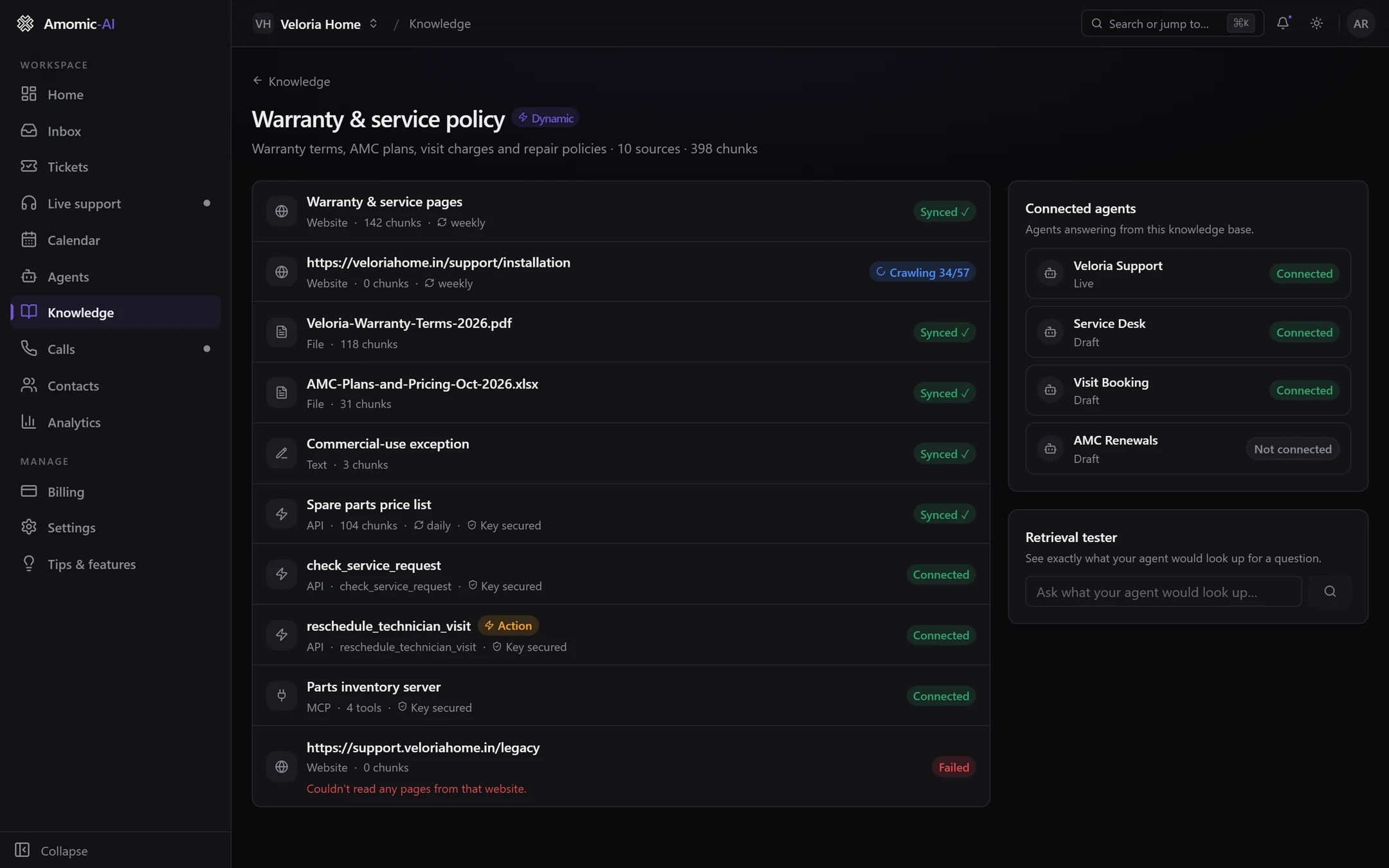The width and height of the screenshot is (1389, 868).
Task: Click the sidebar collapse panel icon
Action: tap(22, 850)
